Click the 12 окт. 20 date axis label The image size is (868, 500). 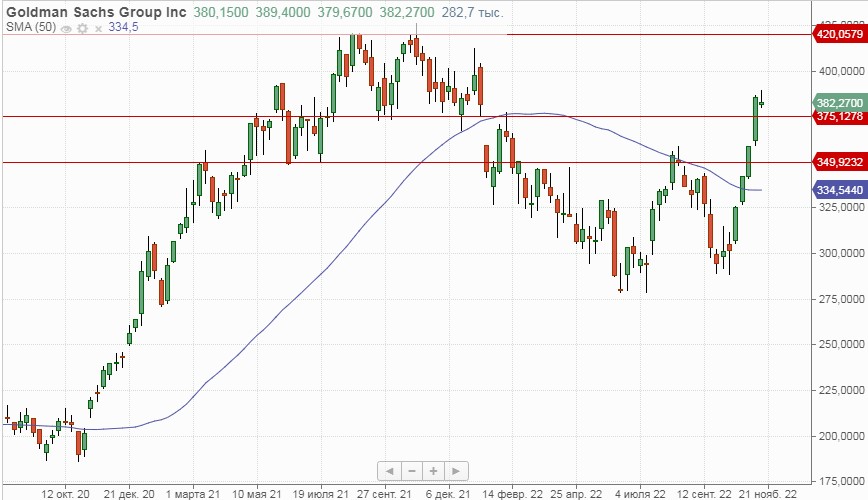(67, 494)
